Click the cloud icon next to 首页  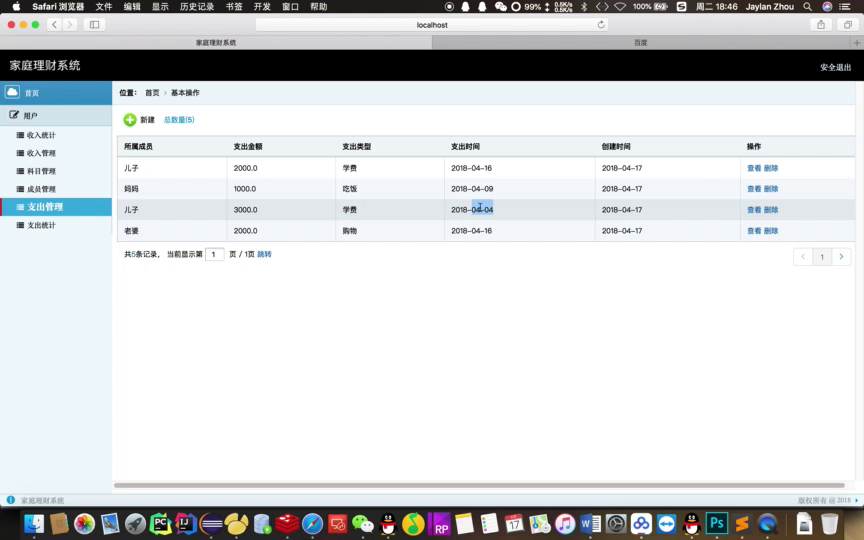(x=12, y=92)
